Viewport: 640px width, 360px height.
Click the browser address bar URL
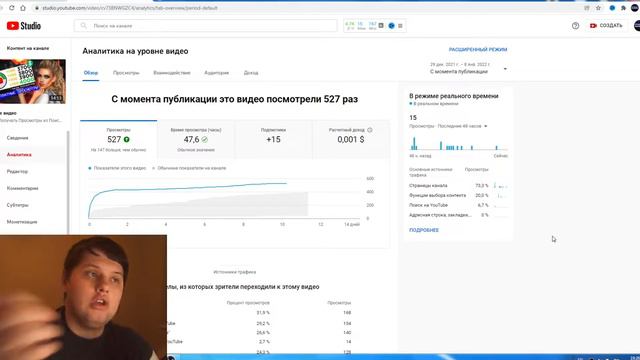[x=130, y=8]
